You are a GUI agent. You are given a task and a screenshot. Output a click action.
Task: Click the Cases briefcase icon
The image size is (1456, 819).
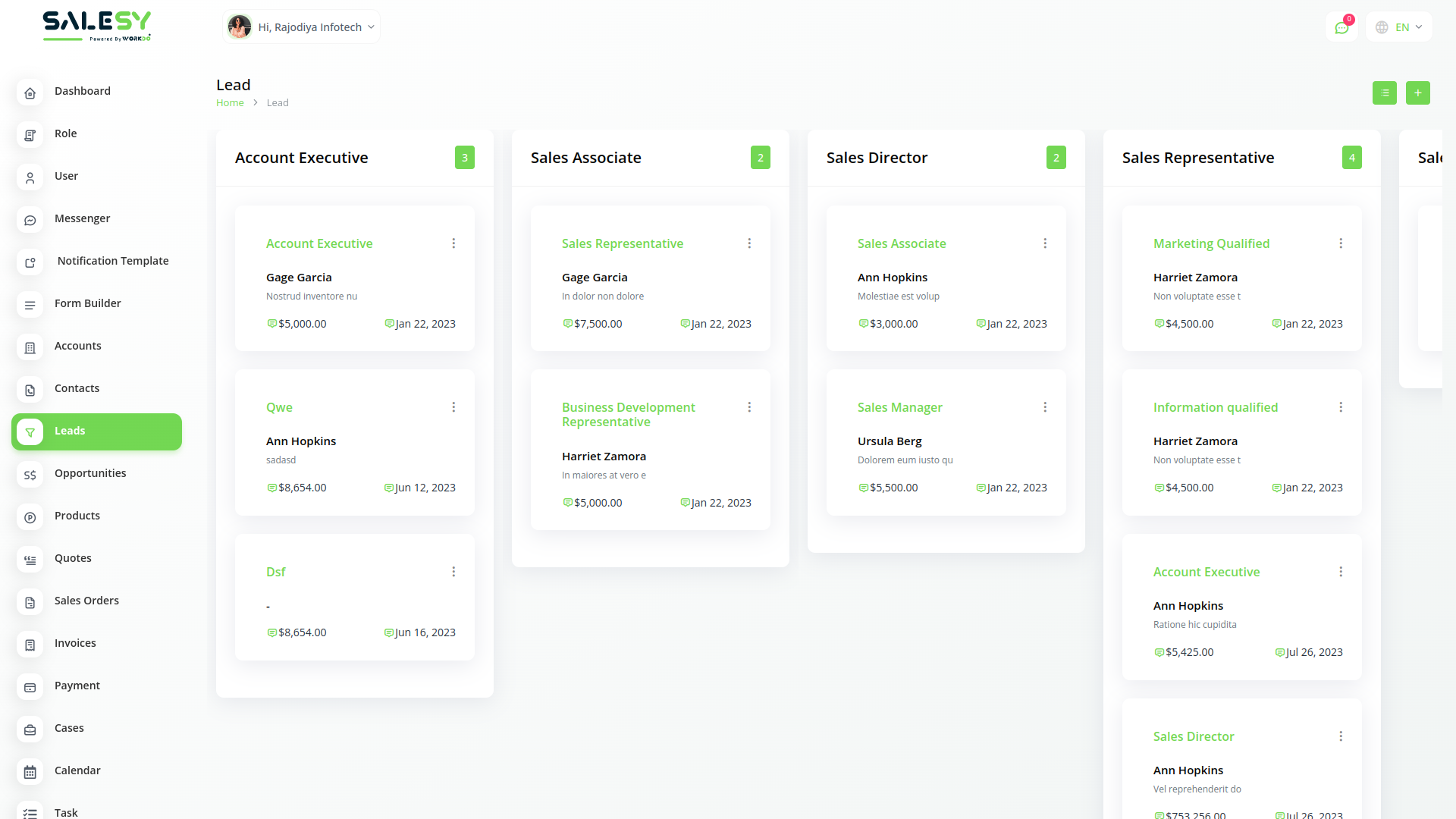coord(30,730)
